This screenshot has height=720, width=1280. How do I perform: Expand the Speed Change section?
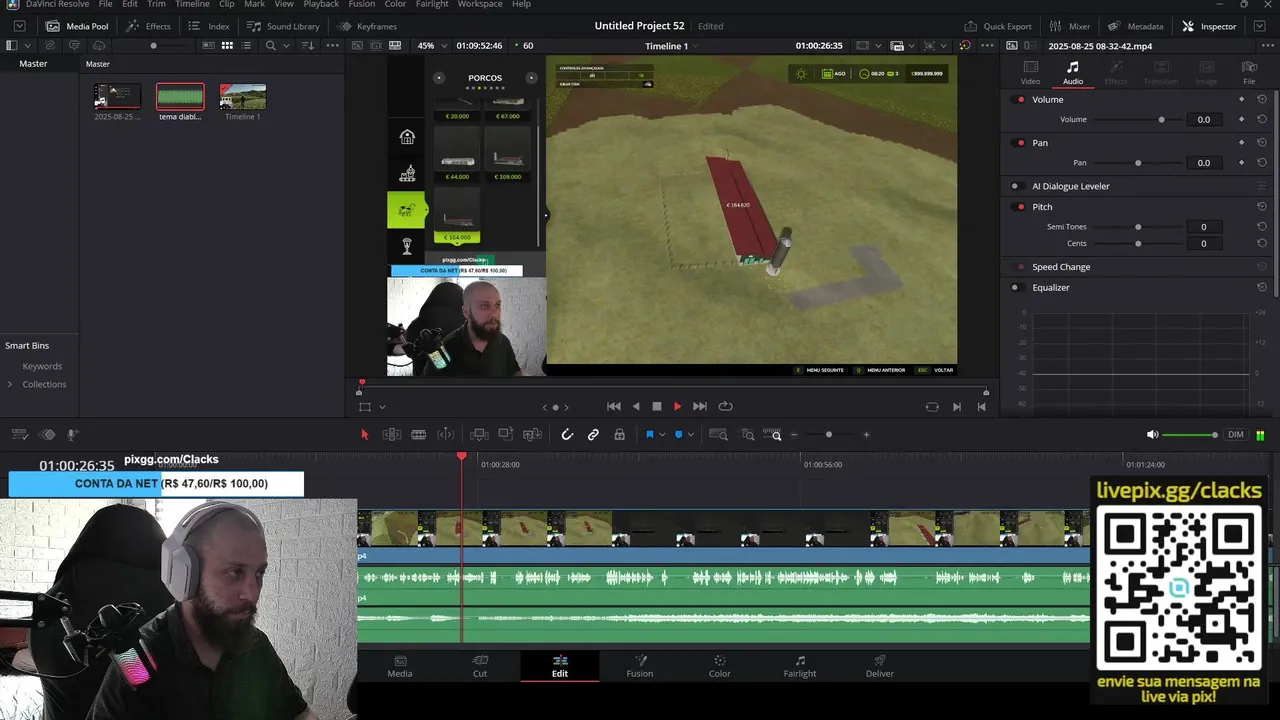tap(1061, 267)
